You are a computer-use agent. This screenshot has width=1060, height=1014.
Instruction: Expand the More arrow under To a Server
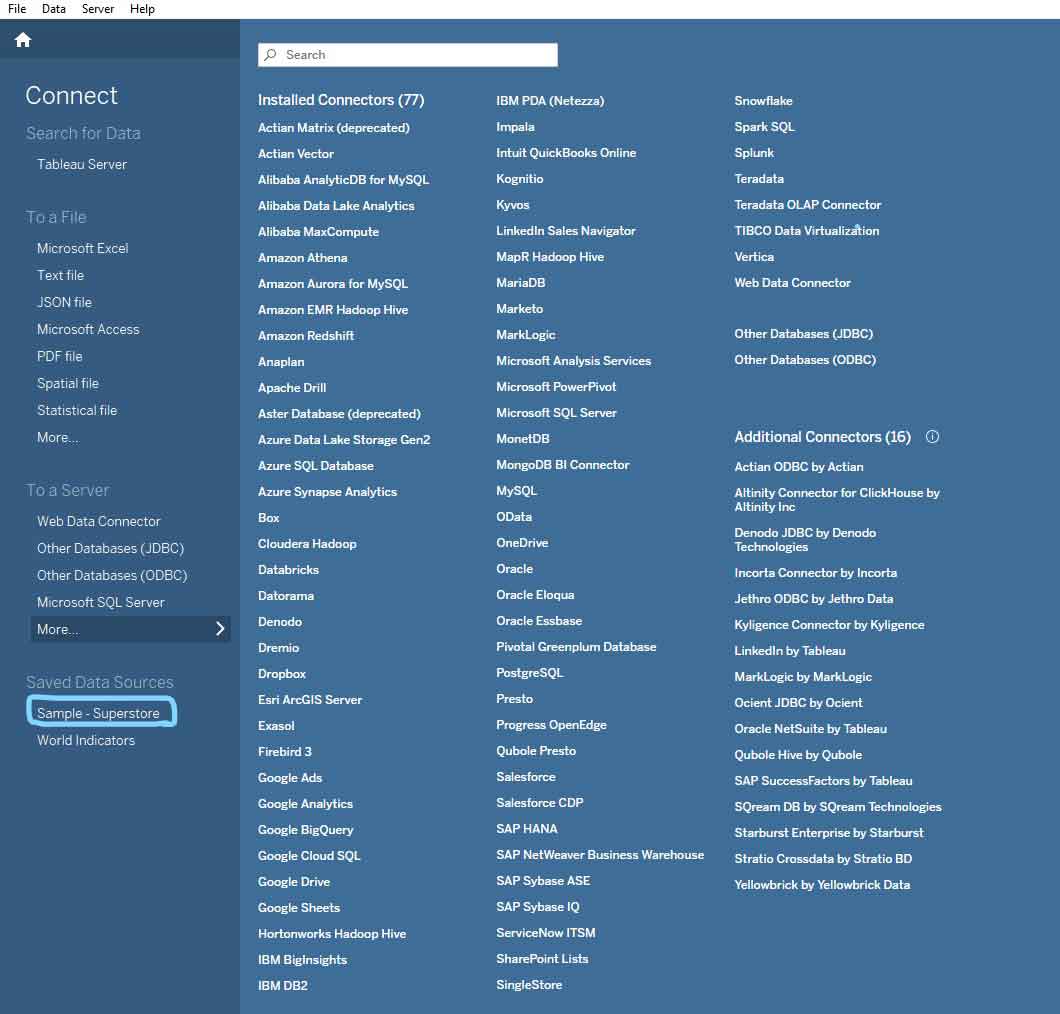click(220, 629)
